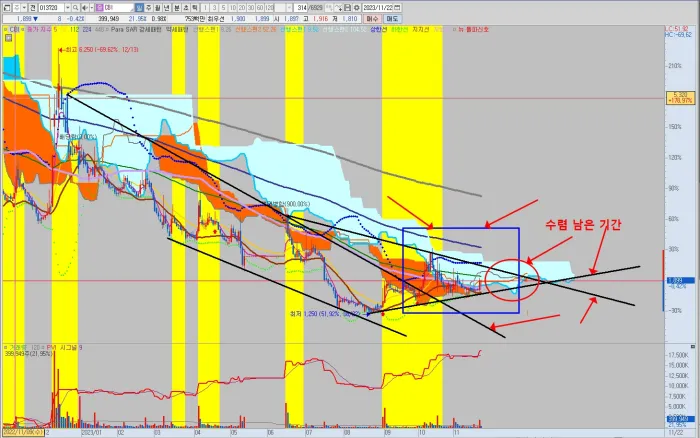Click the 전 button before stock code

(33, 8)
